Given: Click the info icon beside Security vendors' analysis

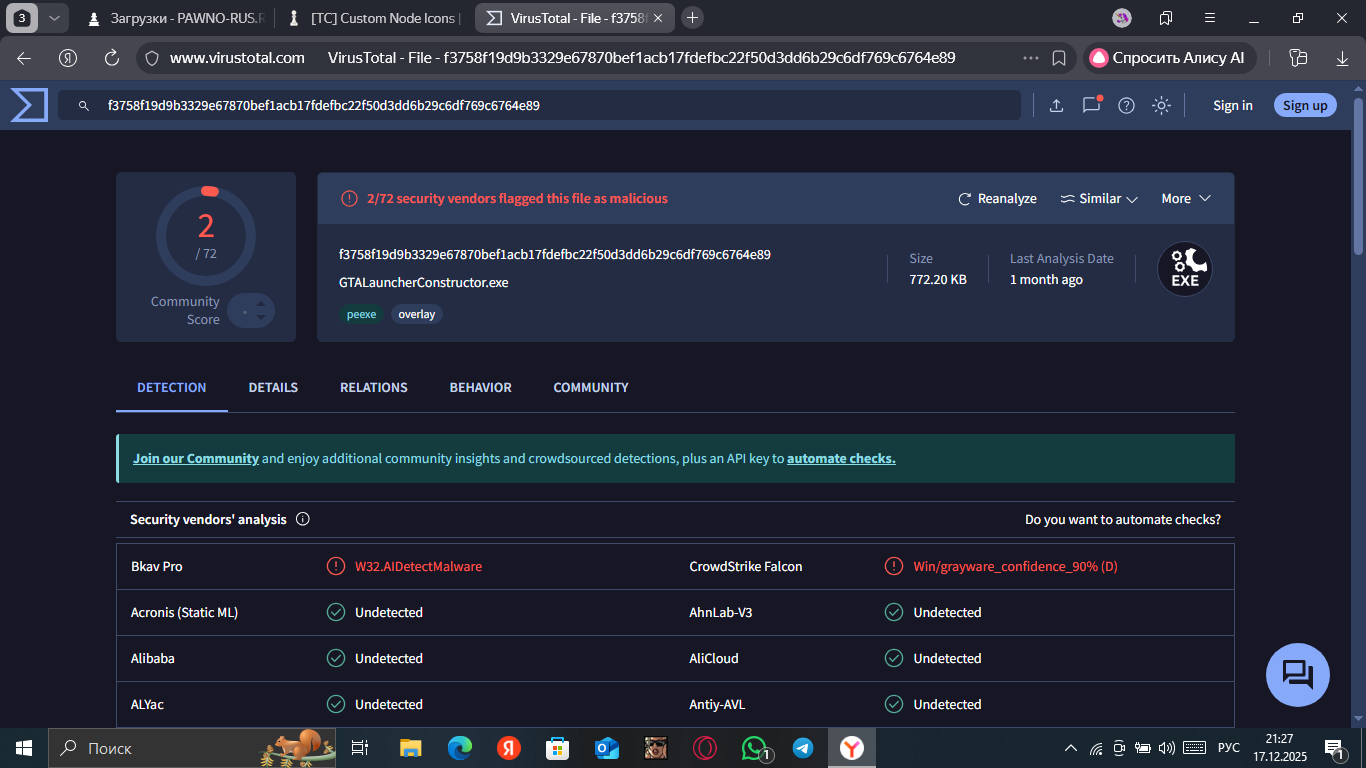Looking at the screenshot, I should (303, 520).
